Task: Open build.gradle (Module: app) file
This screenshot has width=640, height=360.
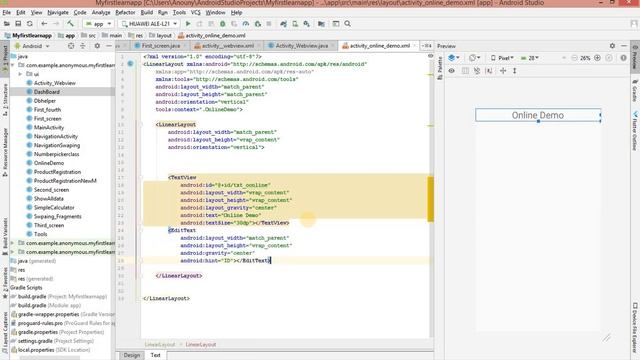Action: pyautogui.click(x=46, y=305)
